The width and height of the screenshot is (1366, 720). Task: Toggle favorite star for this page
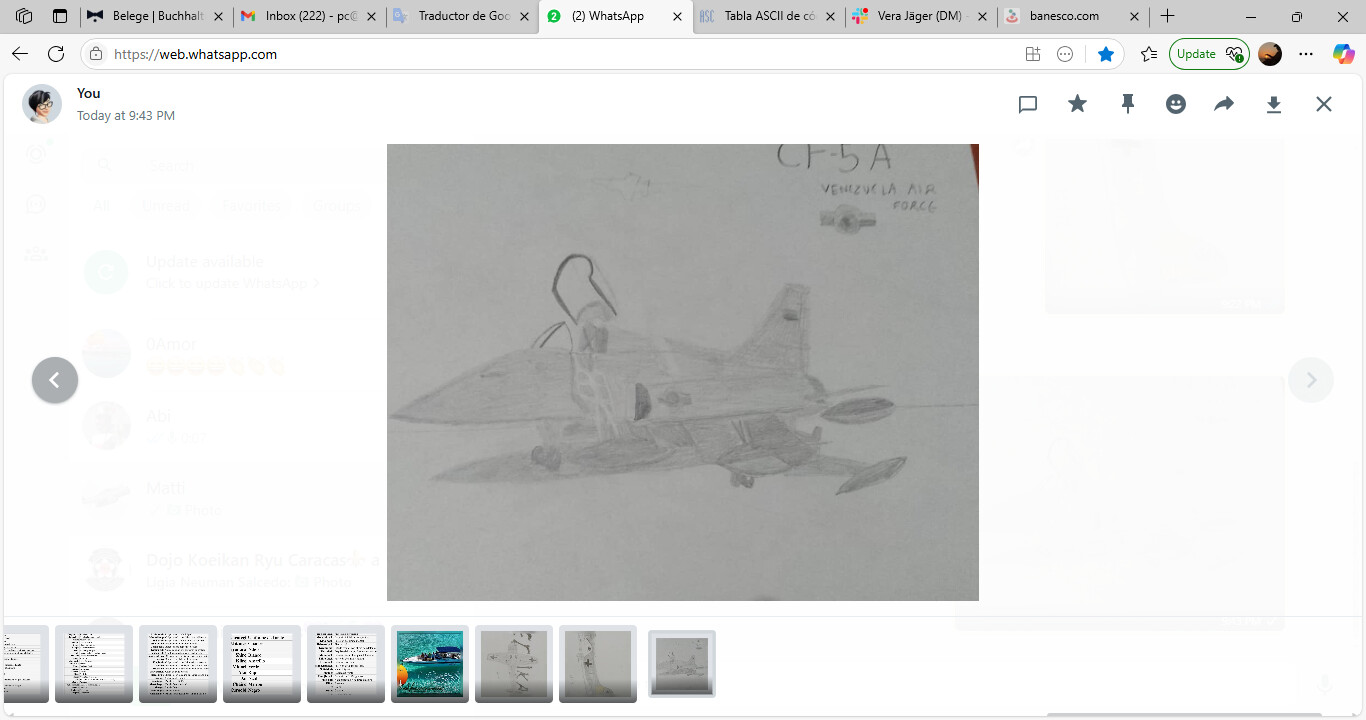1105,54
